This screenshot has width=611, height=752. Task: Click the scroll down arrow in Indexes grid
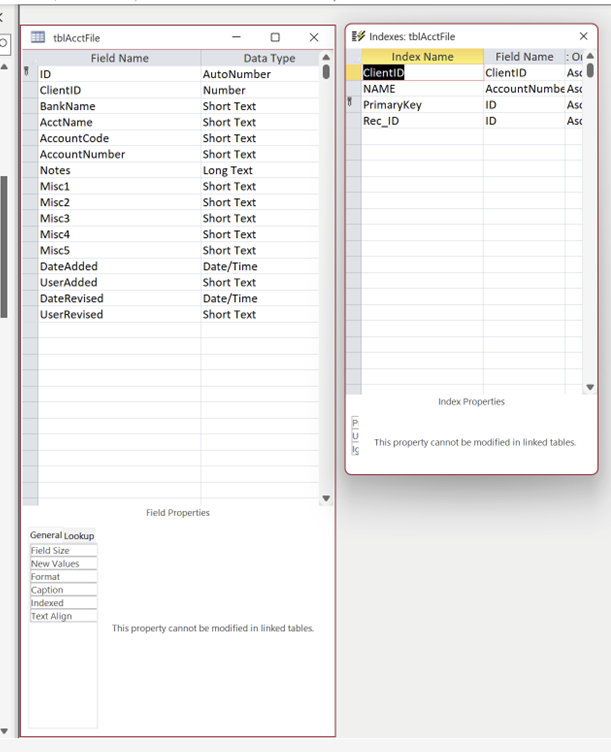(x=590, y=387)
